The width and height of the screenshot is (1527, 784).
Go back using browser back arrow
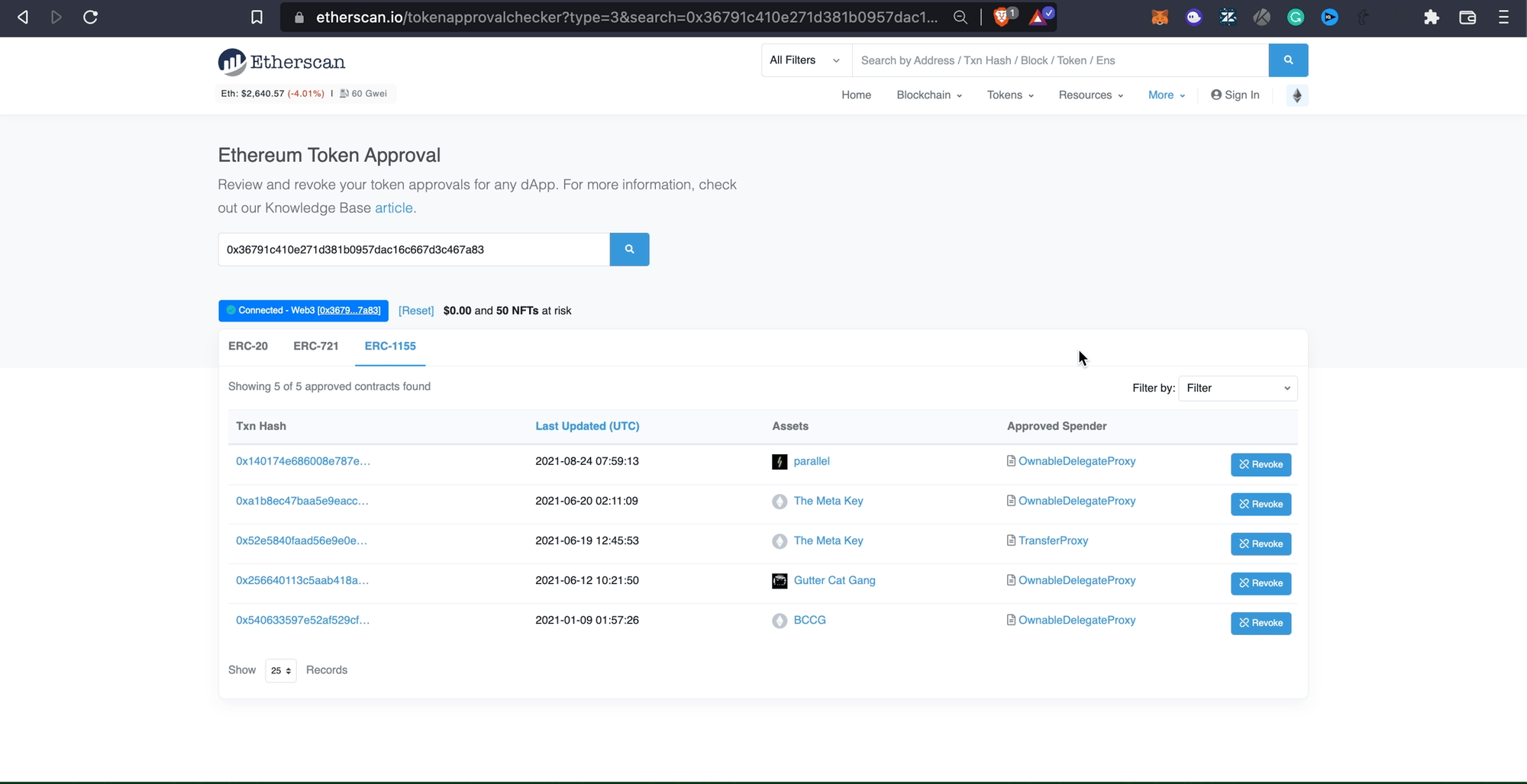(x=23, y=17)
